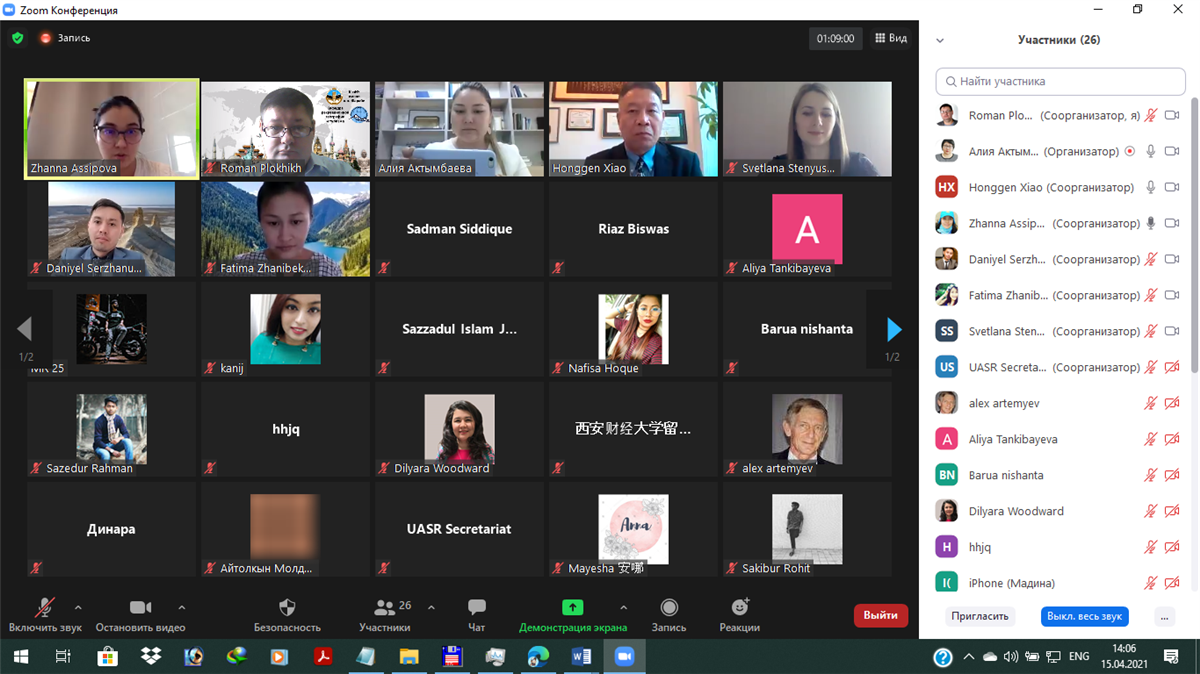1200x674 pixels.
Task: Click the Пригласить invite button
Action: 979,617
